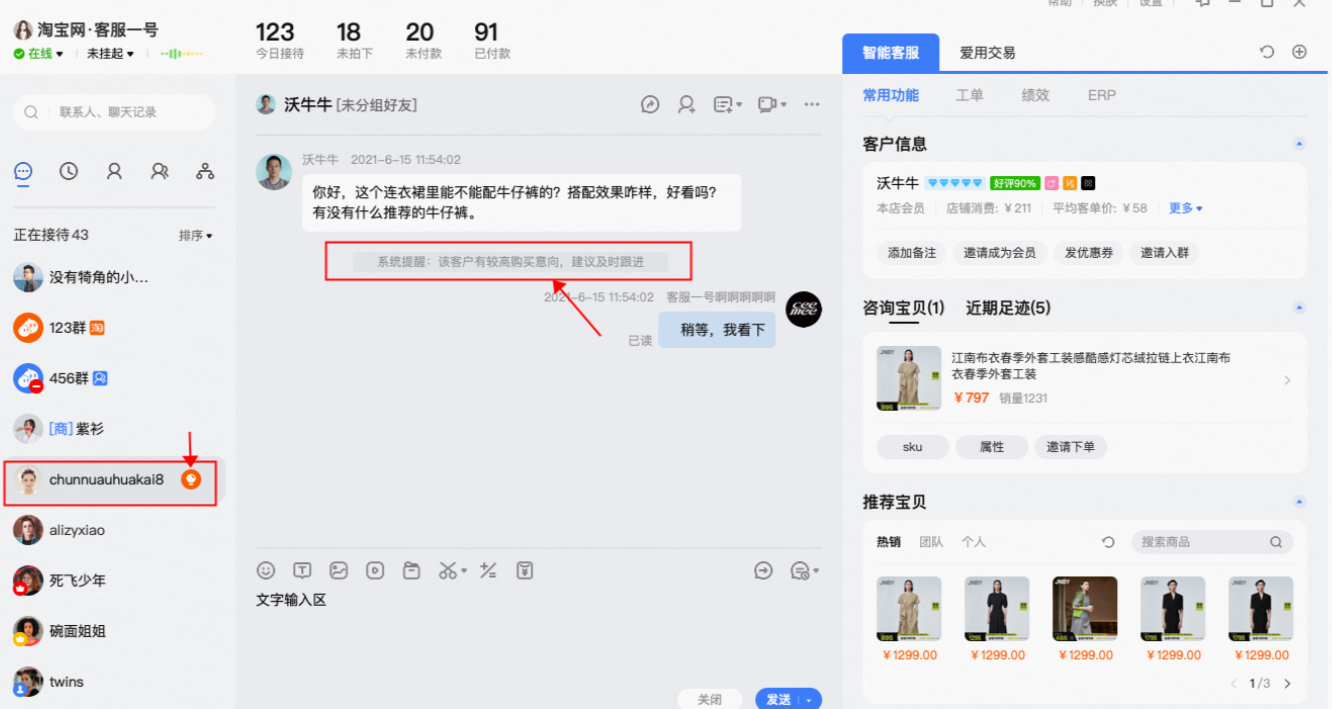Click the image sending icon above the input area

pyautogui.click(x=338, y=570)
